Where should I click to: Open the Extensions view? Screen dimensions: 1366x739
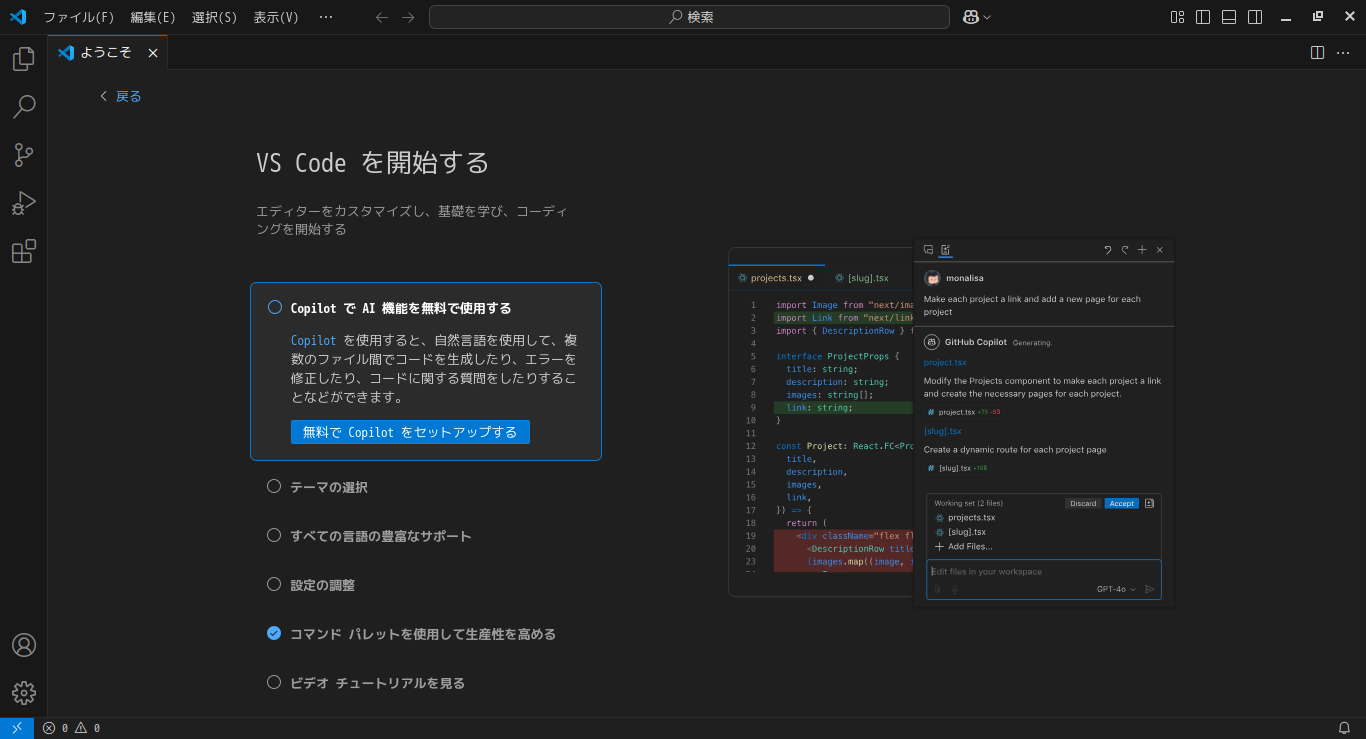(x=24, y=251)
